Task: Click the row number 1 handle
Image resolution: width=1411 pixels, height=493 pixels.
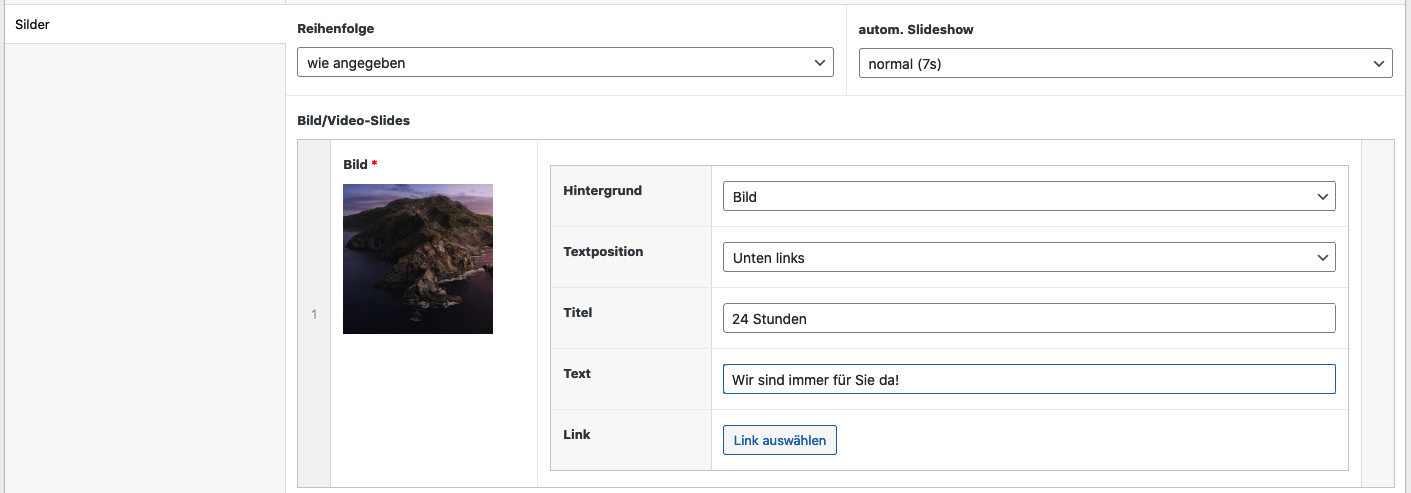Action: (314, 314)
